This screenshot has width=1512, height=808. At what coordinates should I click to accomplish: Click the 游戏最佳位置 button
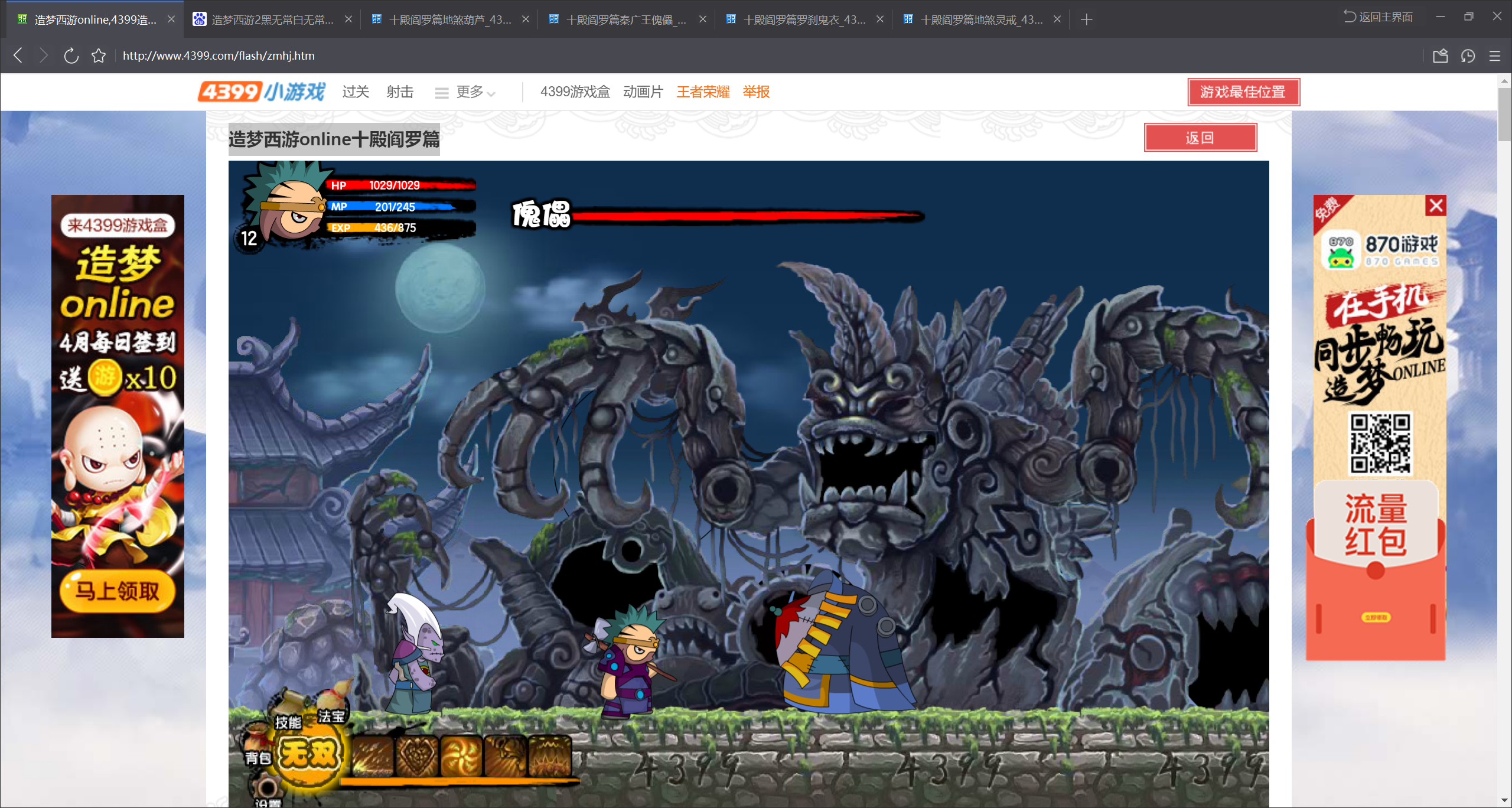coord(1243,92)
